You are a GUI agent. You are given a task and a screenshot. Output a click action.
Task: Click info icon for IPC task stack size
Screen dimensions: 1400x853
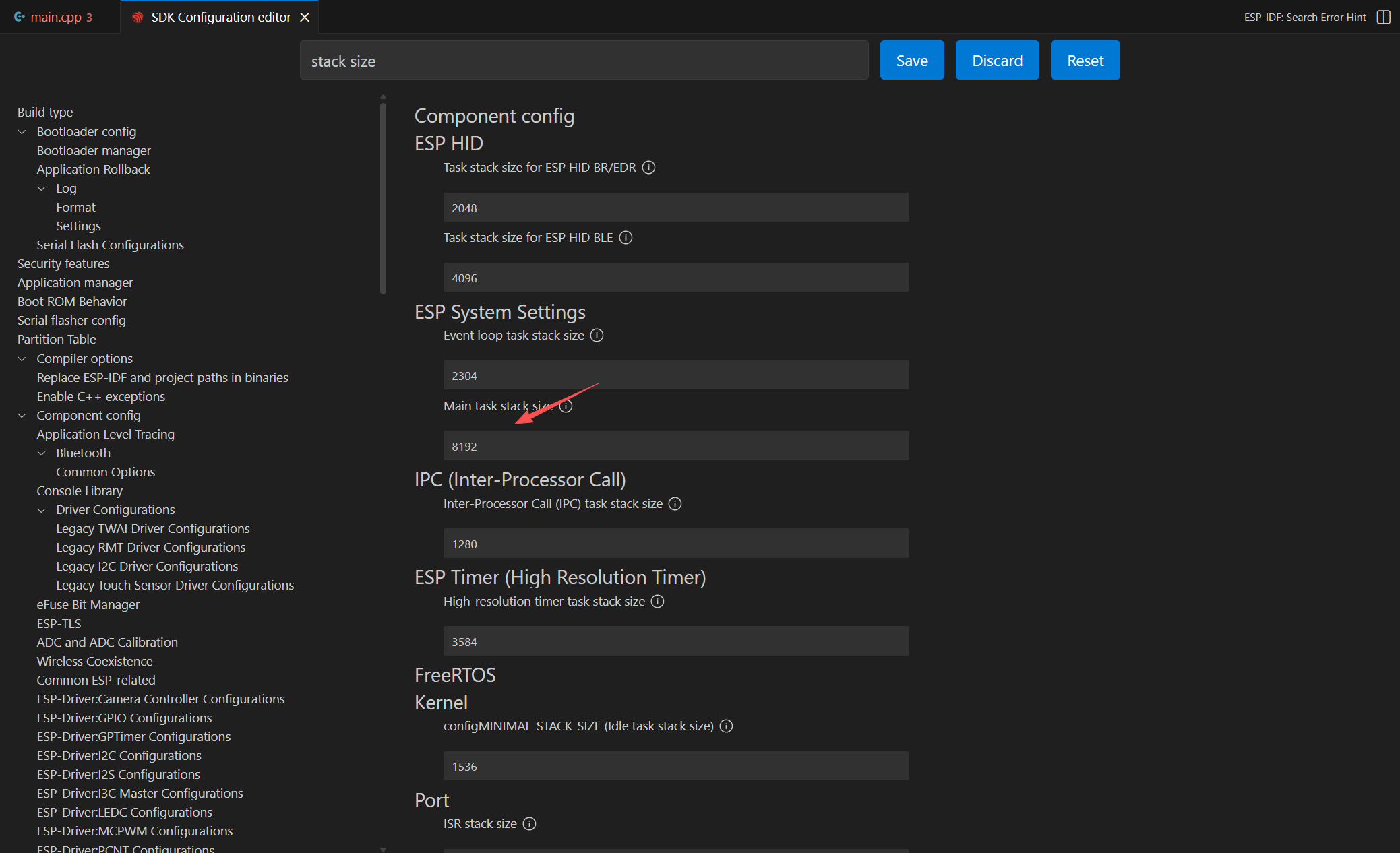pyautogui.click(x=675, y=503)
